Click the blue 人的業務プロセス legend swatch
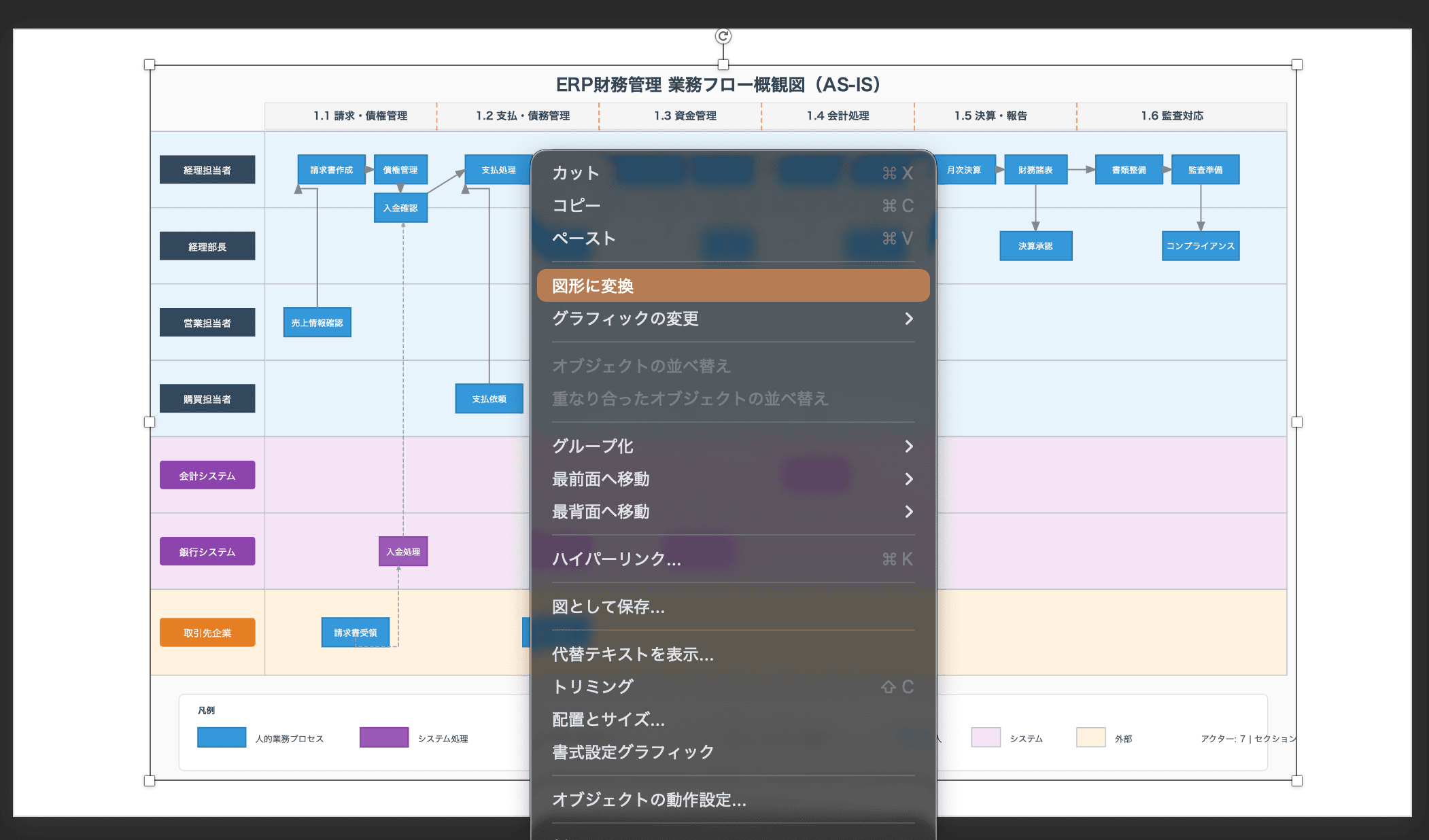 click(x=221, y=737)
